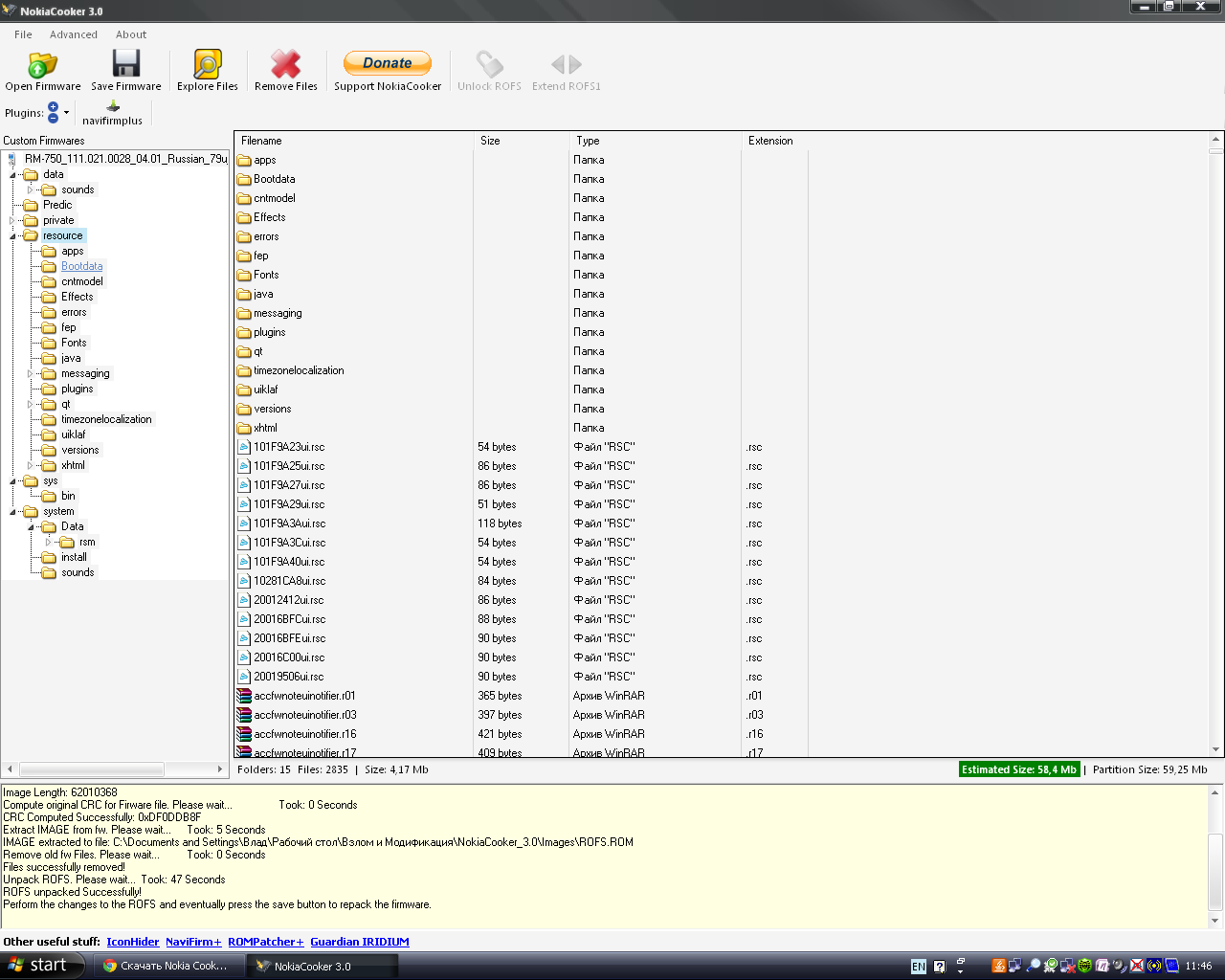The width and height of the screenshot is (1225, 980).
Task: Select file 101F9A23ui.rsc icon
Action: pos(244,447)
